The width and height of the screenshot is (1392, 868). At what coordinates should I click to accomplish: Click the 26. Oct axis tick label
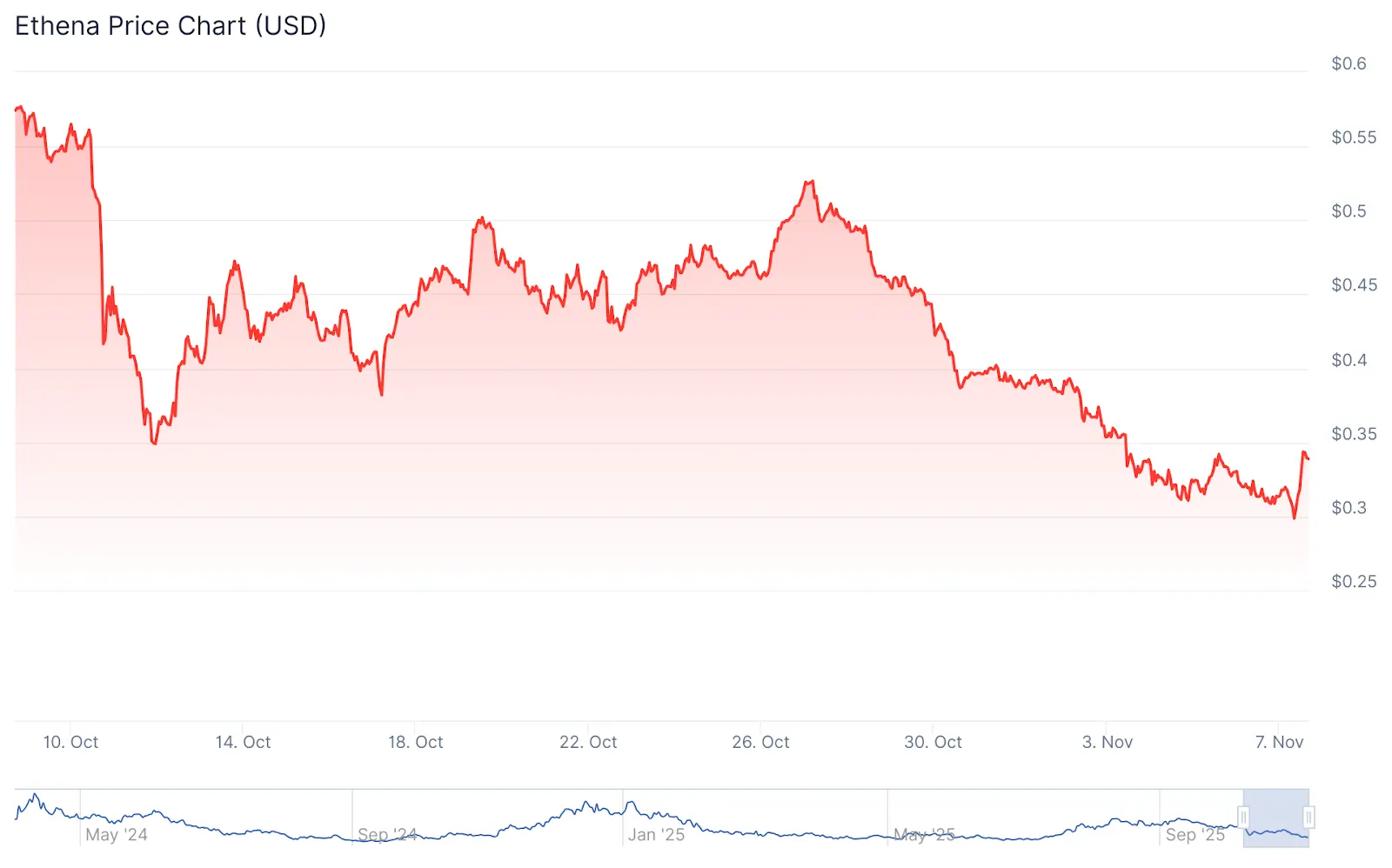pos(760,742)
